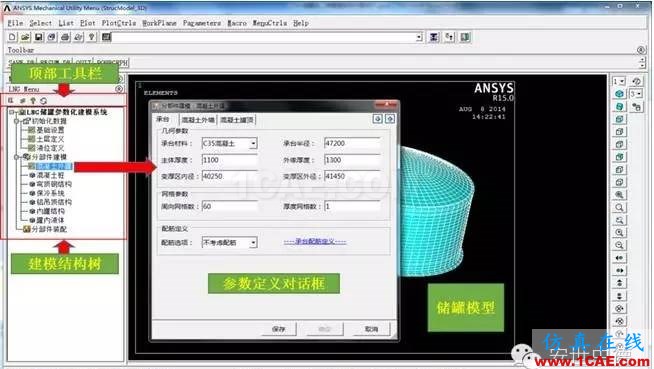Viewport: 654px width, 369px height.
Task: Click the Zoom Out minus magnifier icon
Action: pyautogui.click(x=619, y=245)
